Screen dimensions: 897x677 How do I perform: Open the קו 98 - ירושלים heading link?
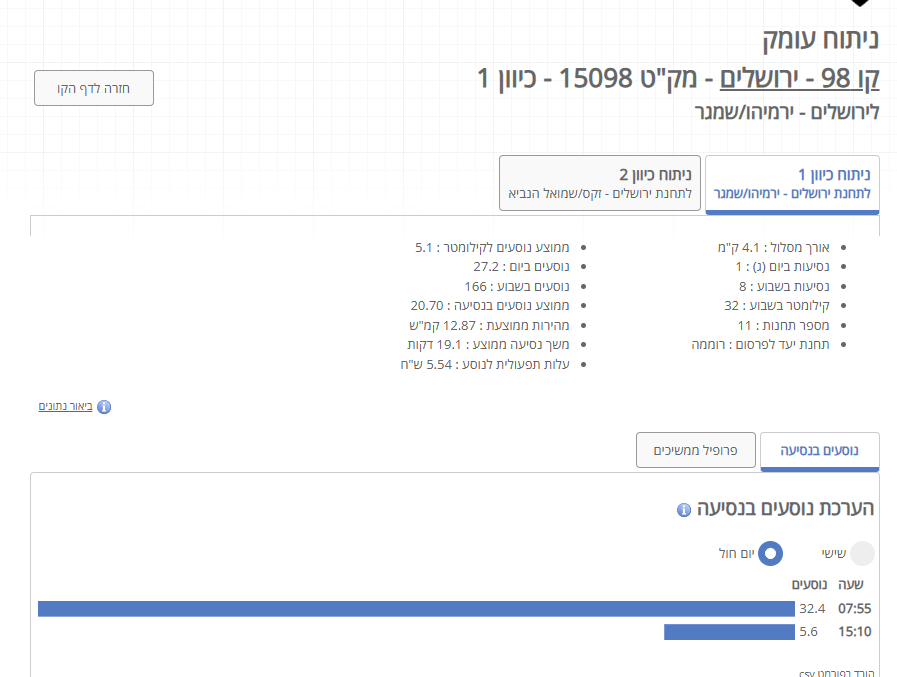(x=799, y=78)
